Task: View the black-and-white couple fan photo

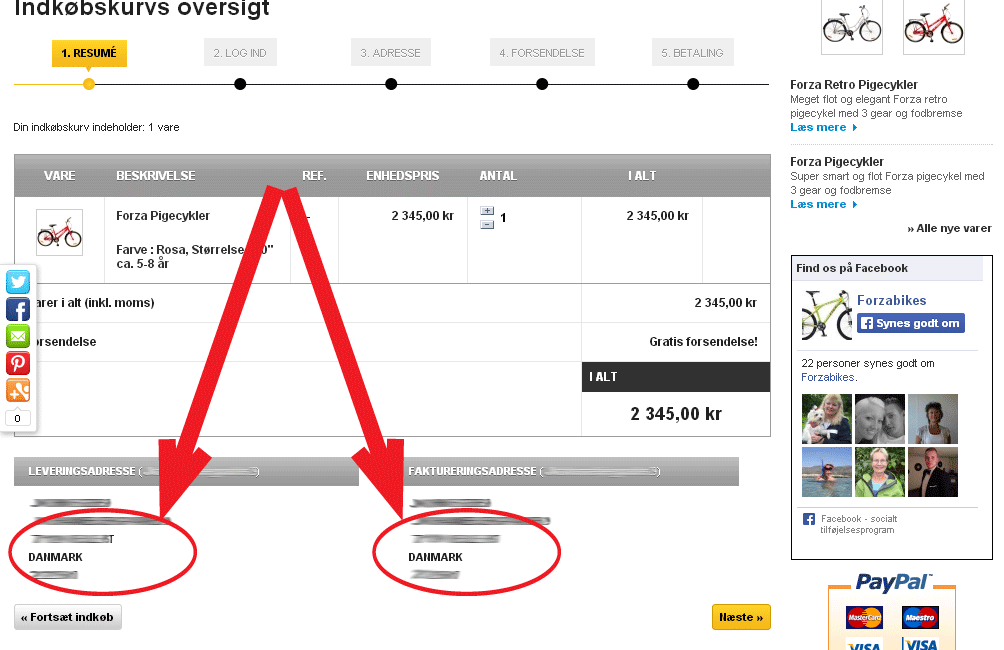Action: click(x=880, y=419)
